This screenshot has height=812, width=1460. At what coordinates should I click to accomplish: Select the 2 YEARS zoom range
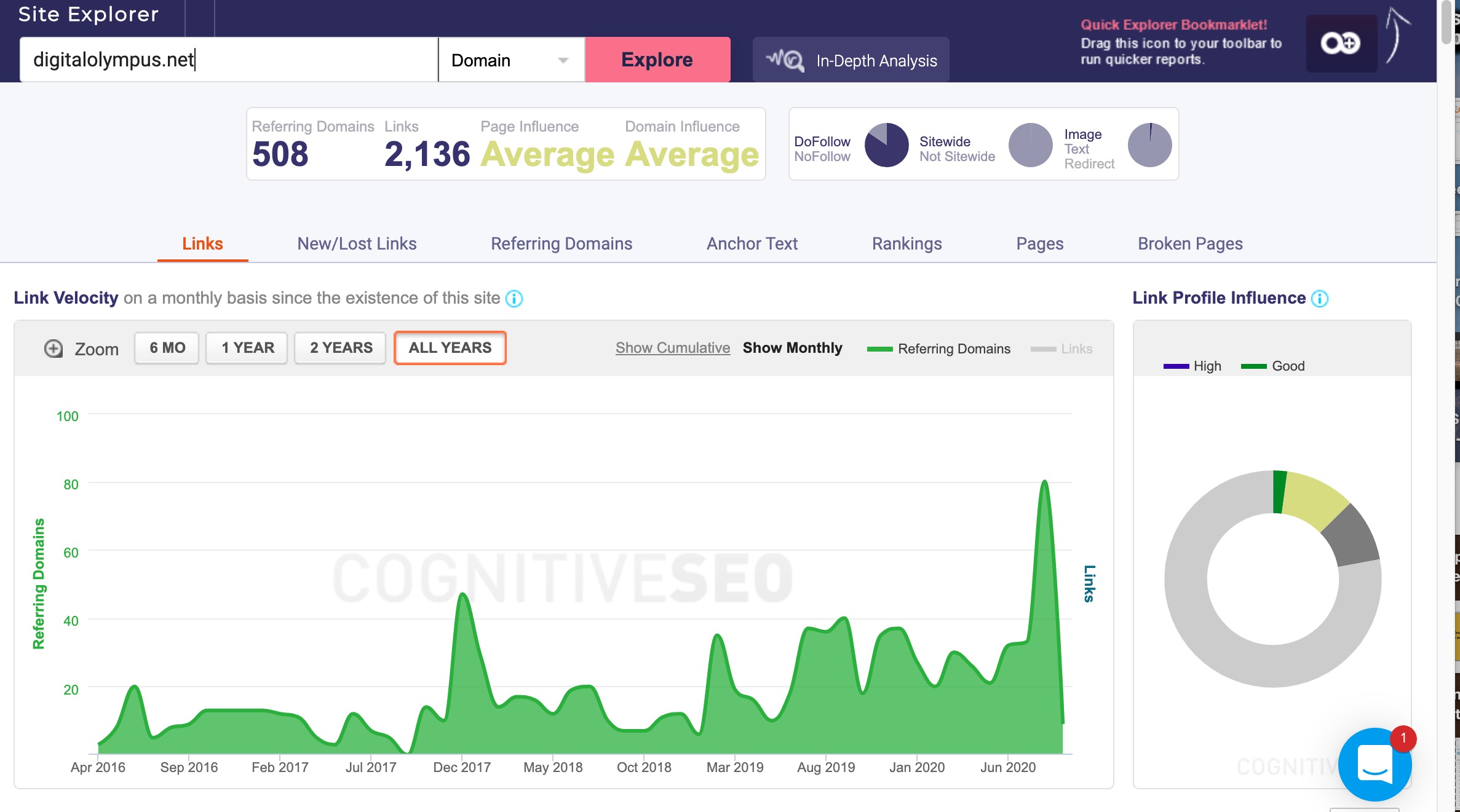(341, 348)
